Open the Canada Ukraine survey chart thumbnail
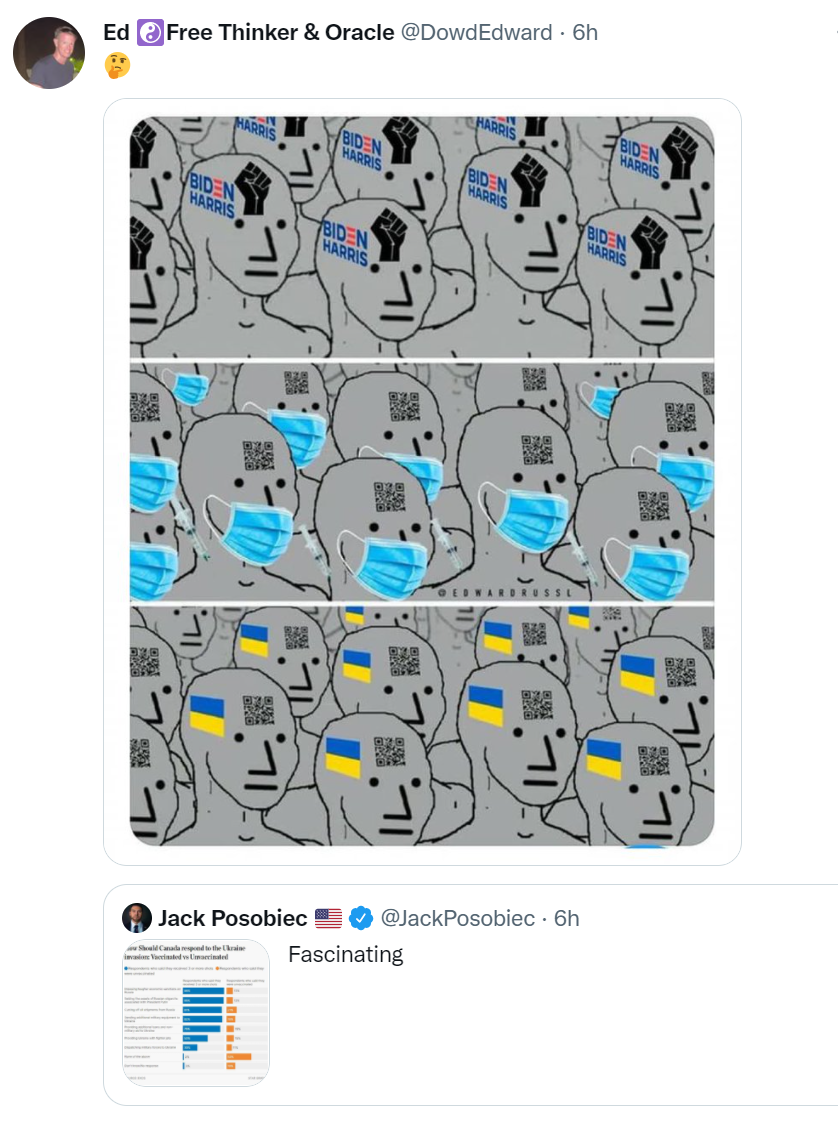 coord(196,1012)
